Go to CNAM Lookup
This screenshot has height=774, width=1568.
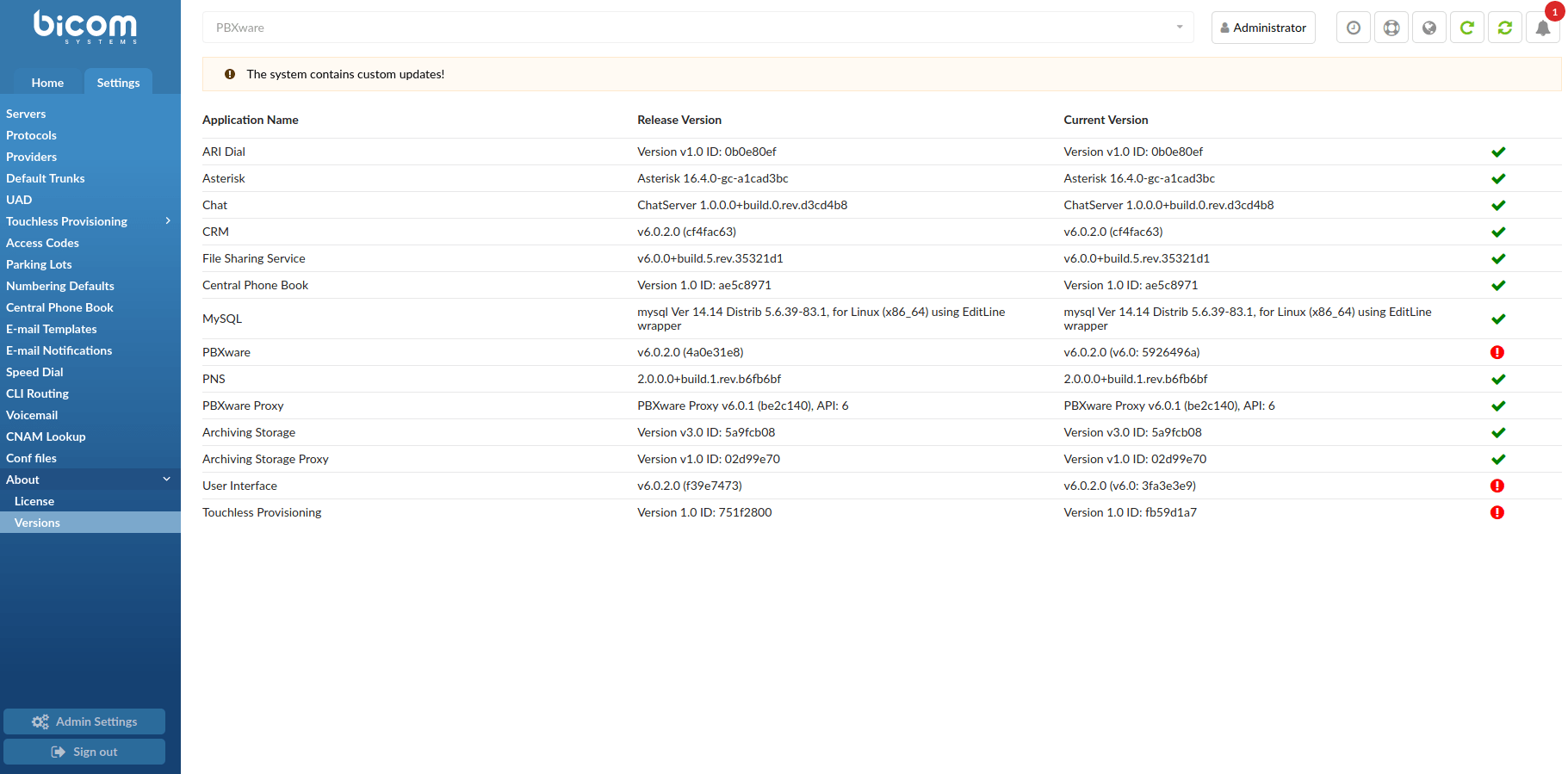click(46, 437)
